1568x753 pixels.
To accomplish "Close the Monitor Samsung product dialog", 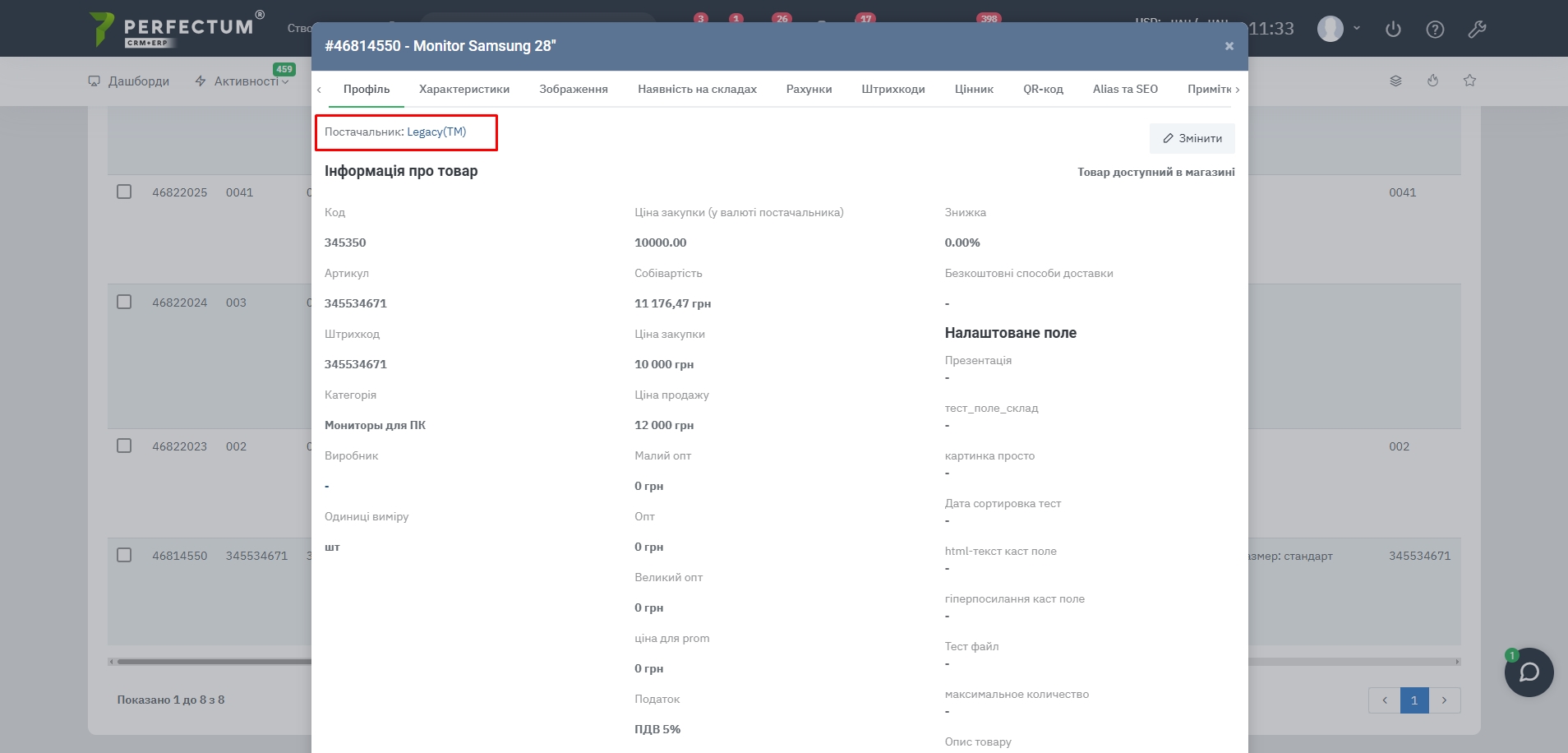I will point(1229,46).
